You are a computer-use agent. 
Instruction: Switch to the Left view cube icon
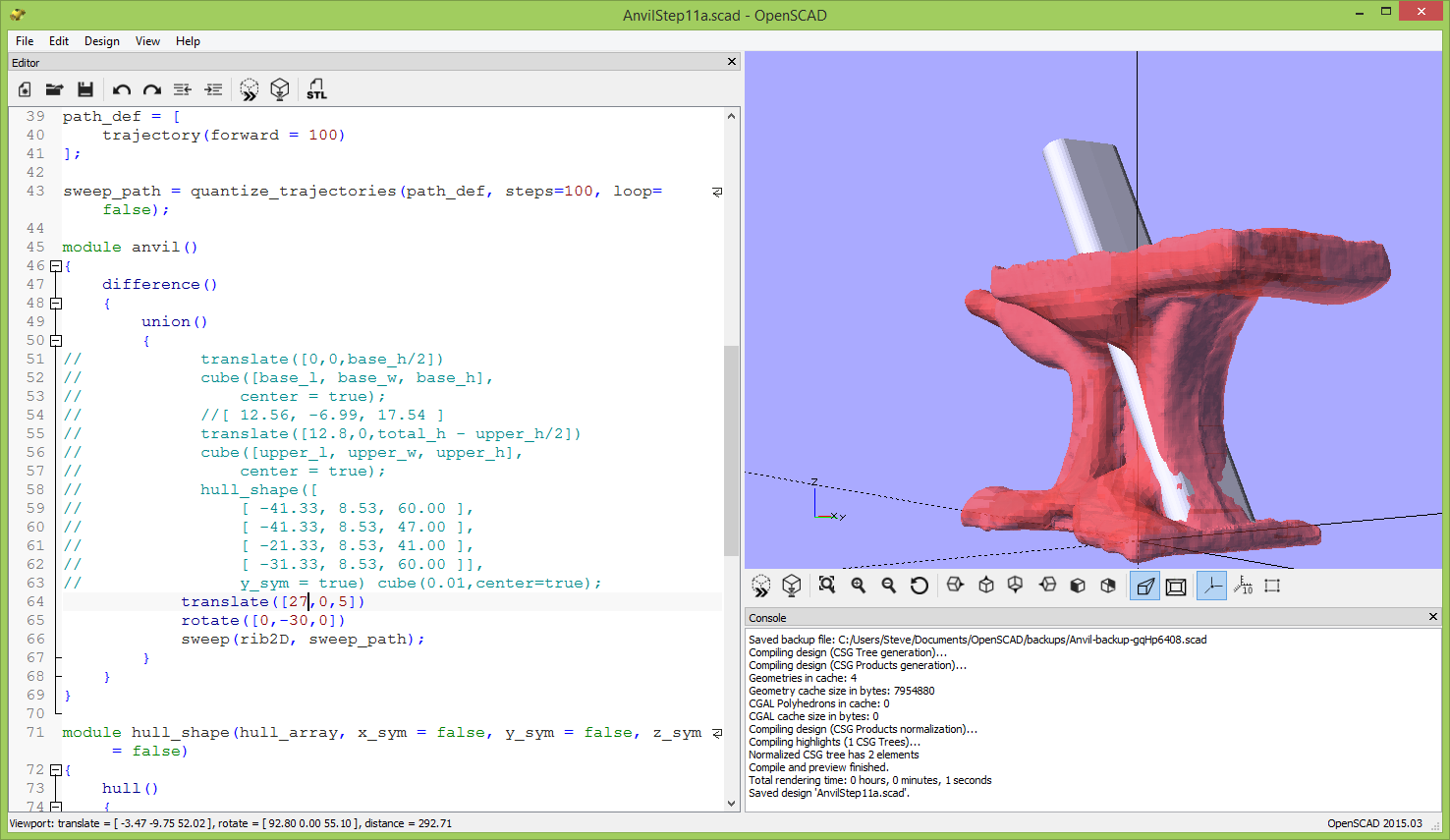click(1047, 586)
